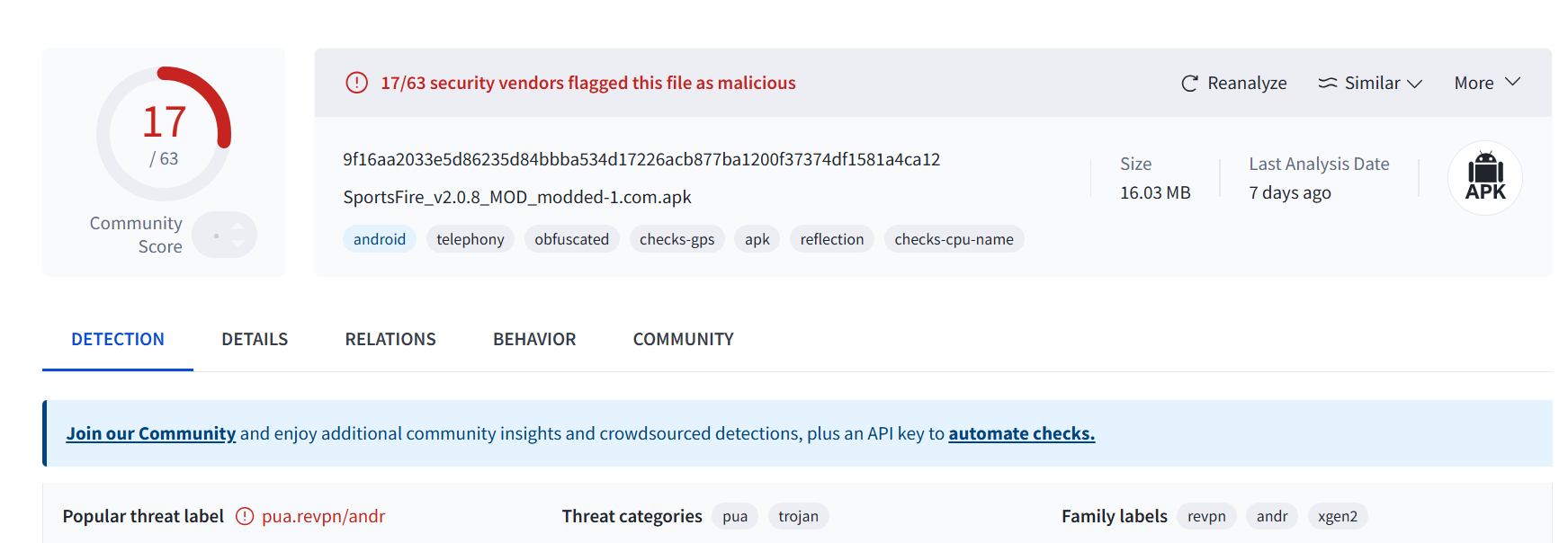Click the APK Android file type icon
This screenshot has height=543, width=1568.
tap(1485, 178)
